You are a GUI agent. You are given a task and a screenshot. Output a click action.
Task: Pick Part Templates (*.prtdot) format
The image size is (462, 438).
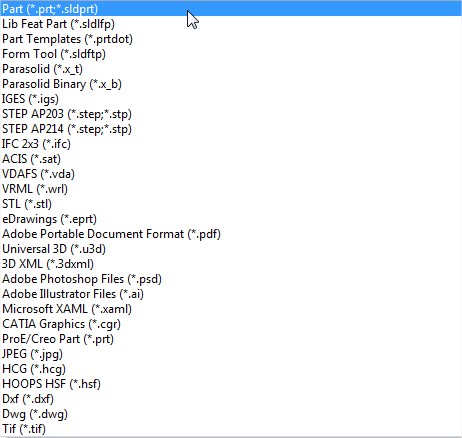click(x=231, y=39)
